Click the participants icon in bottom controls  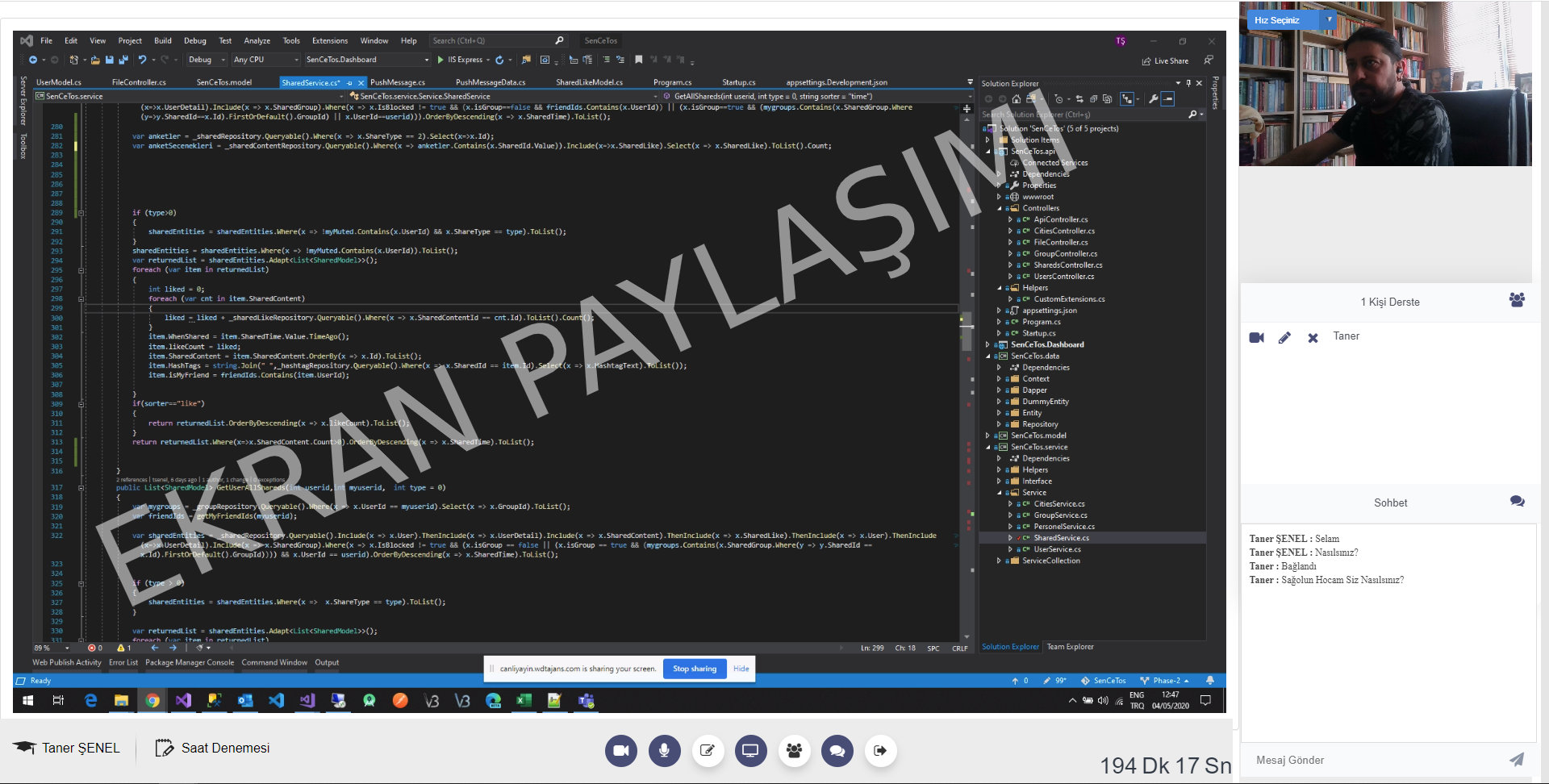pos(794,751)
